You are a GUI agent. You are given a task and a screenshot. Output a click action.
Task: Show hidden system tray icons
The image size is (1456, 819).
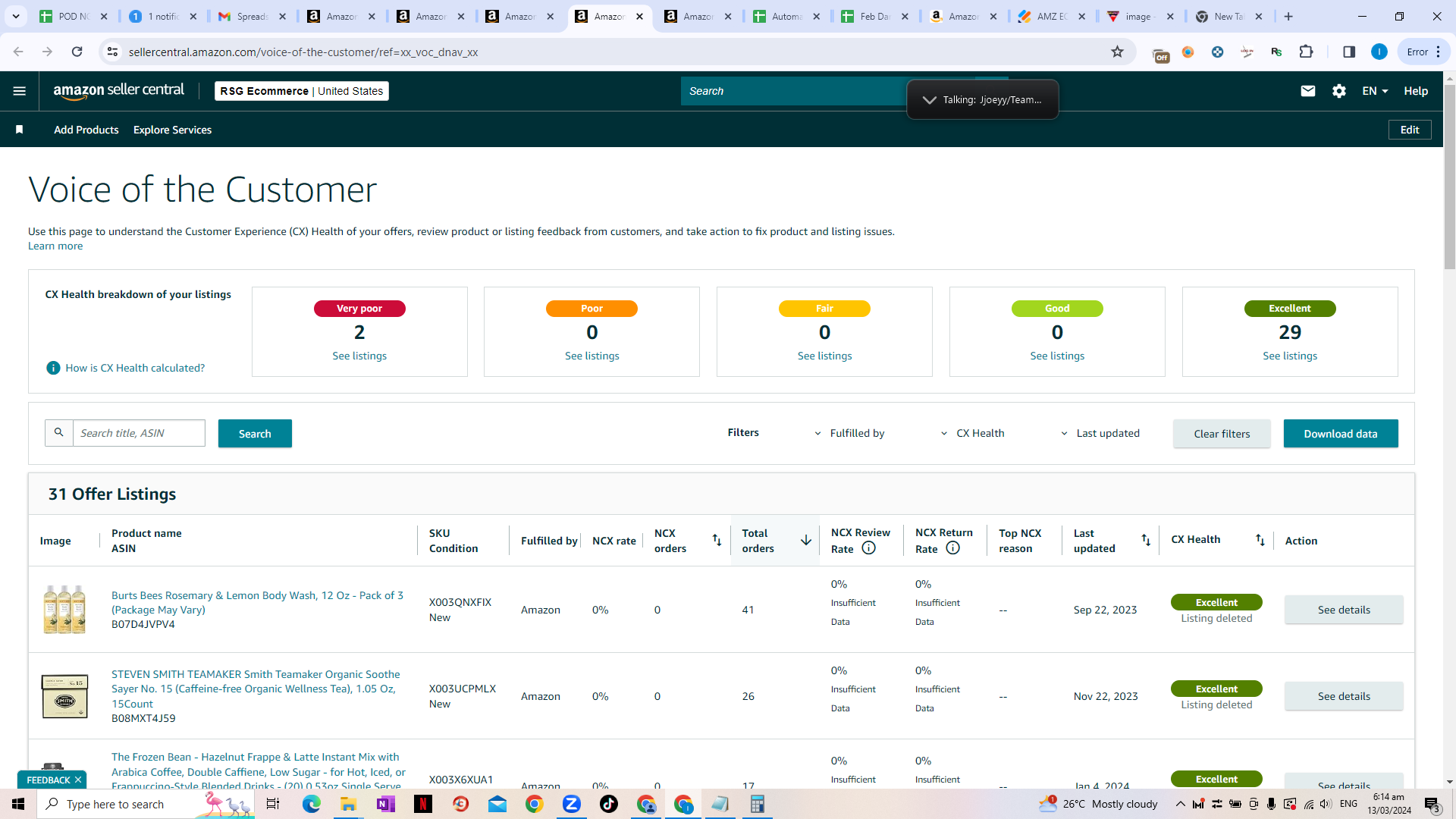1180,804
